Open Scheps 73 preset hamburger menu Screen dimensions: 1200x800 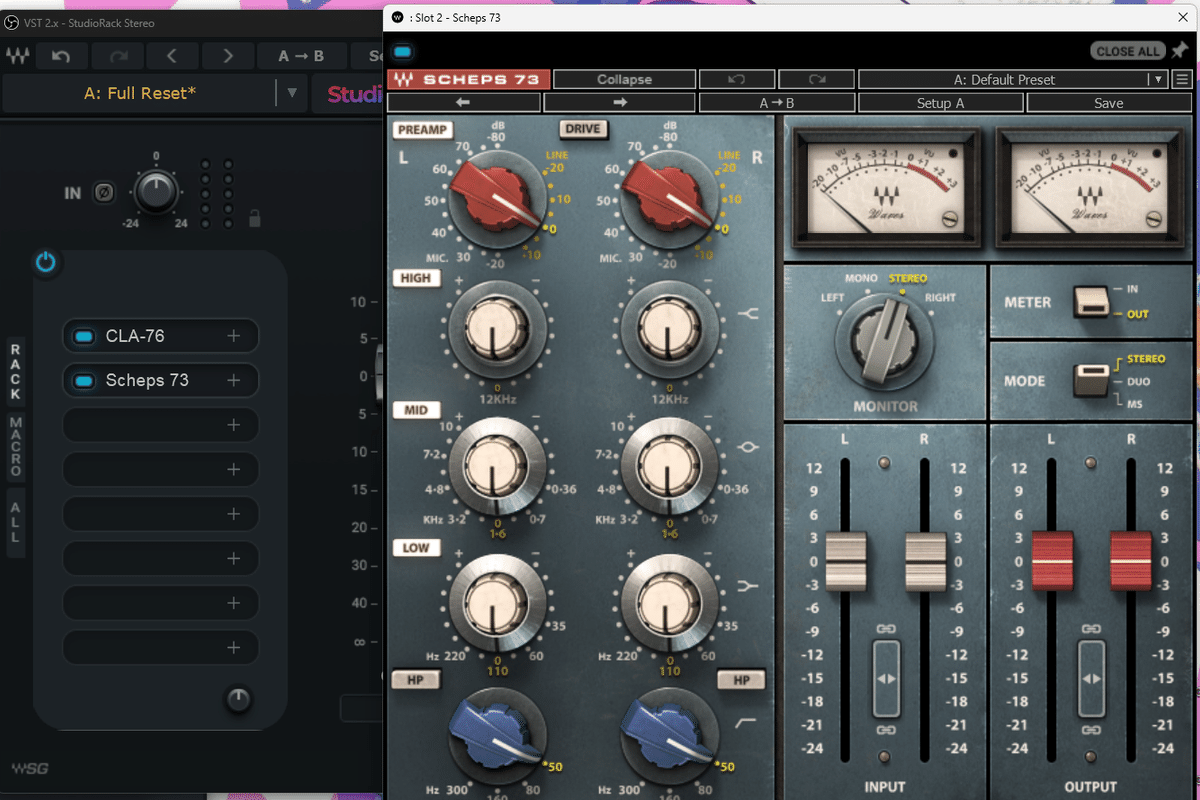click(x=1182, y=79)
